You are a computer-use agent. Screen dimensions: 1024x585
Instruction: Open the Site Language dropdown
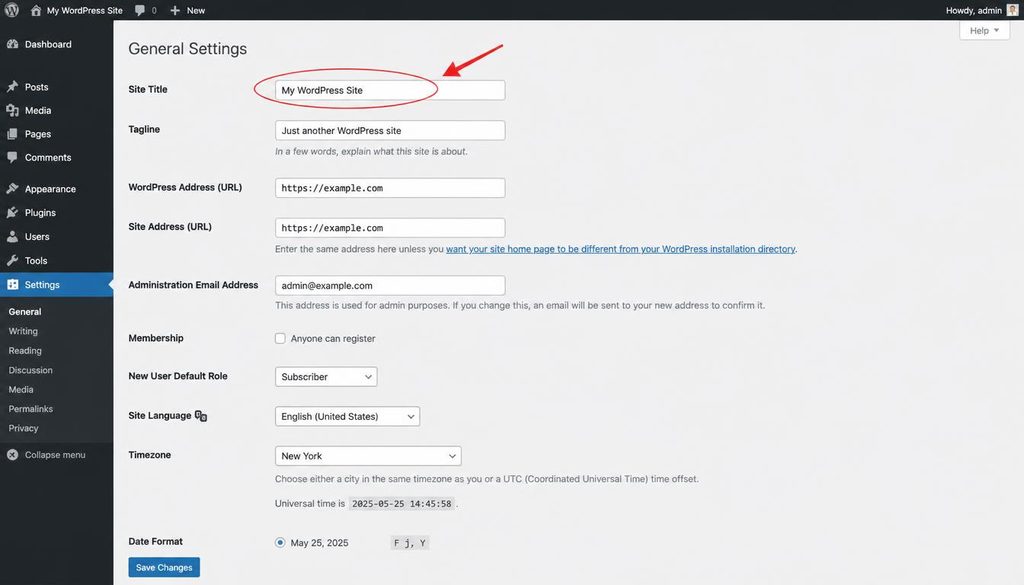click(347, 417)
